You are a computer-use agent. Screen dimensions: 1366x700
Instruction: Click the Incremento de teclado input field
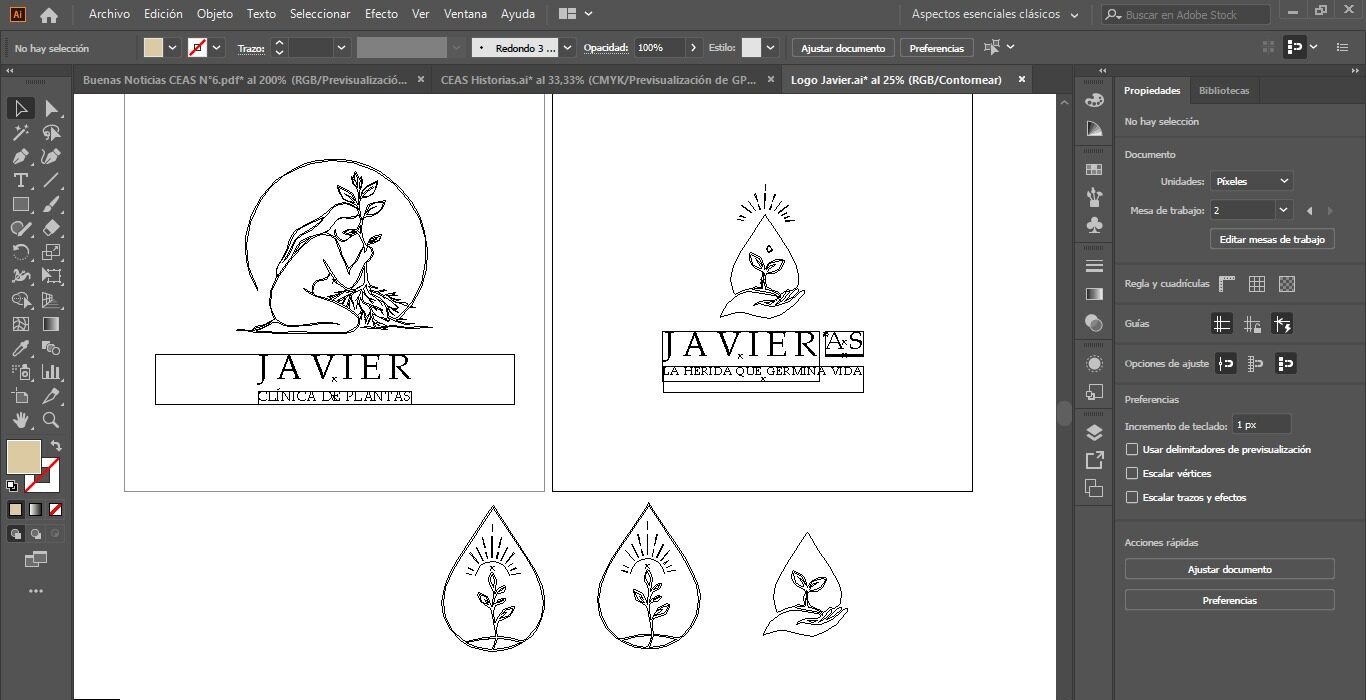(1261, 426)
